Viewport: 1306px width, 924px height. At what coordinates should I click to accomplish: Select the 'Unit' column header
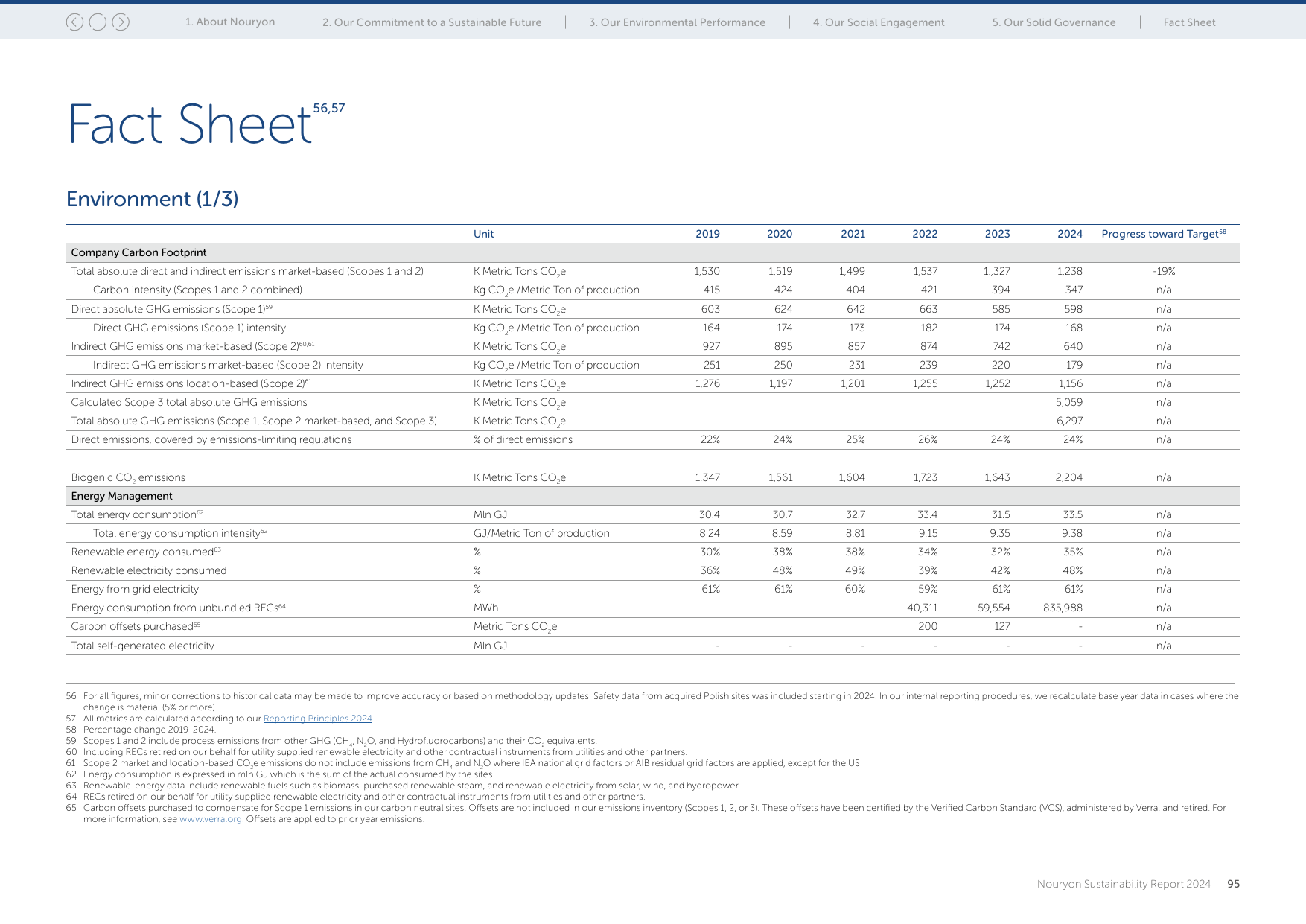[x=483, y=234]
